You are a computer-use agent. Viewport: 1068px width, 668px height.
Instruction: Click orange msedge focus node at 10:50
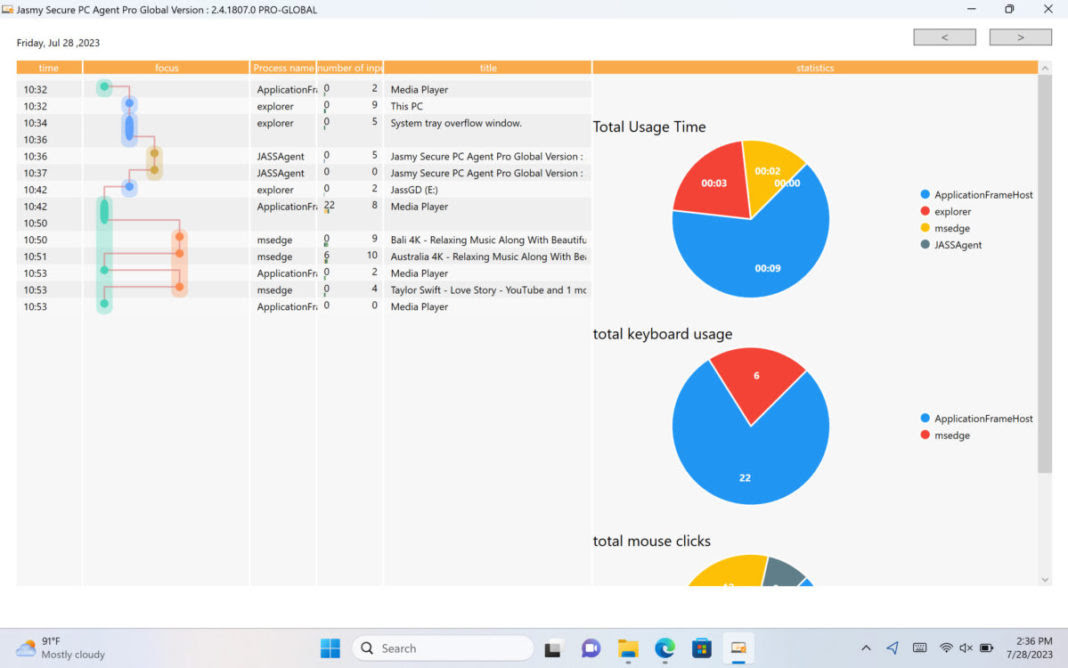point(179,237)
